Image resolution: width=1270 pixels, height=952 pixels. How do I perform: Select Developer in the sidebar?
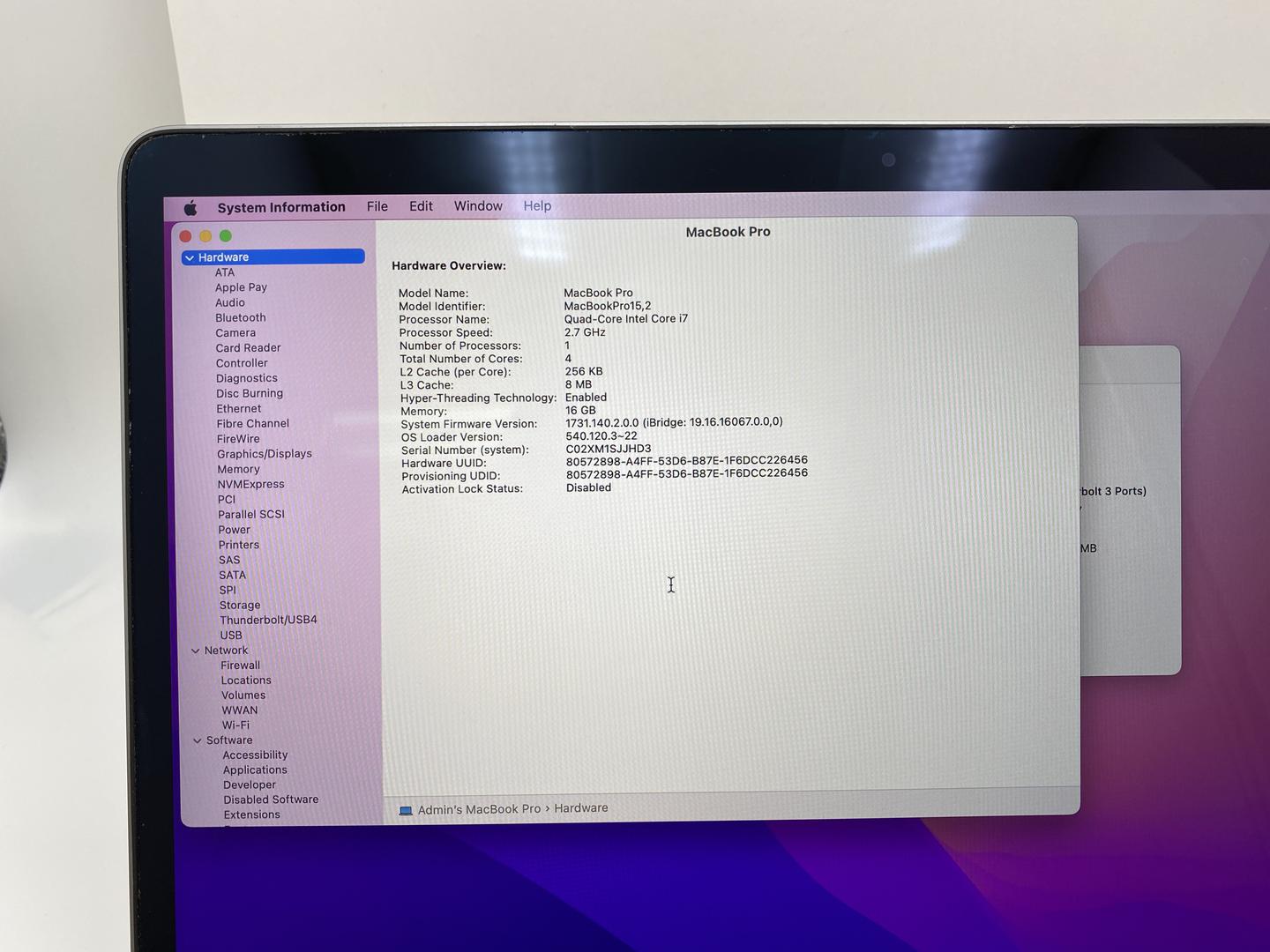[x=250, y=785]
